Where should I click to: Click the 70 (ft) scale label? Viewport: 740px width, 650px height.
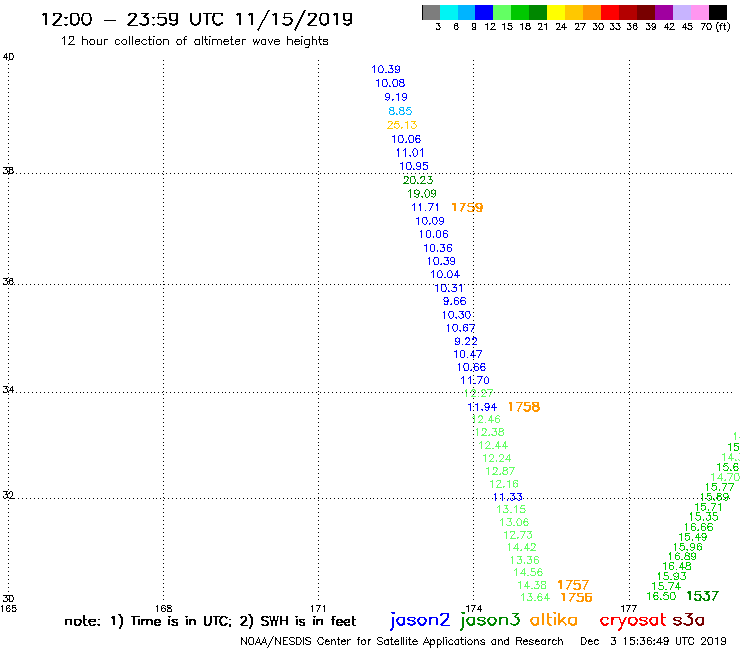pos(715,26)
